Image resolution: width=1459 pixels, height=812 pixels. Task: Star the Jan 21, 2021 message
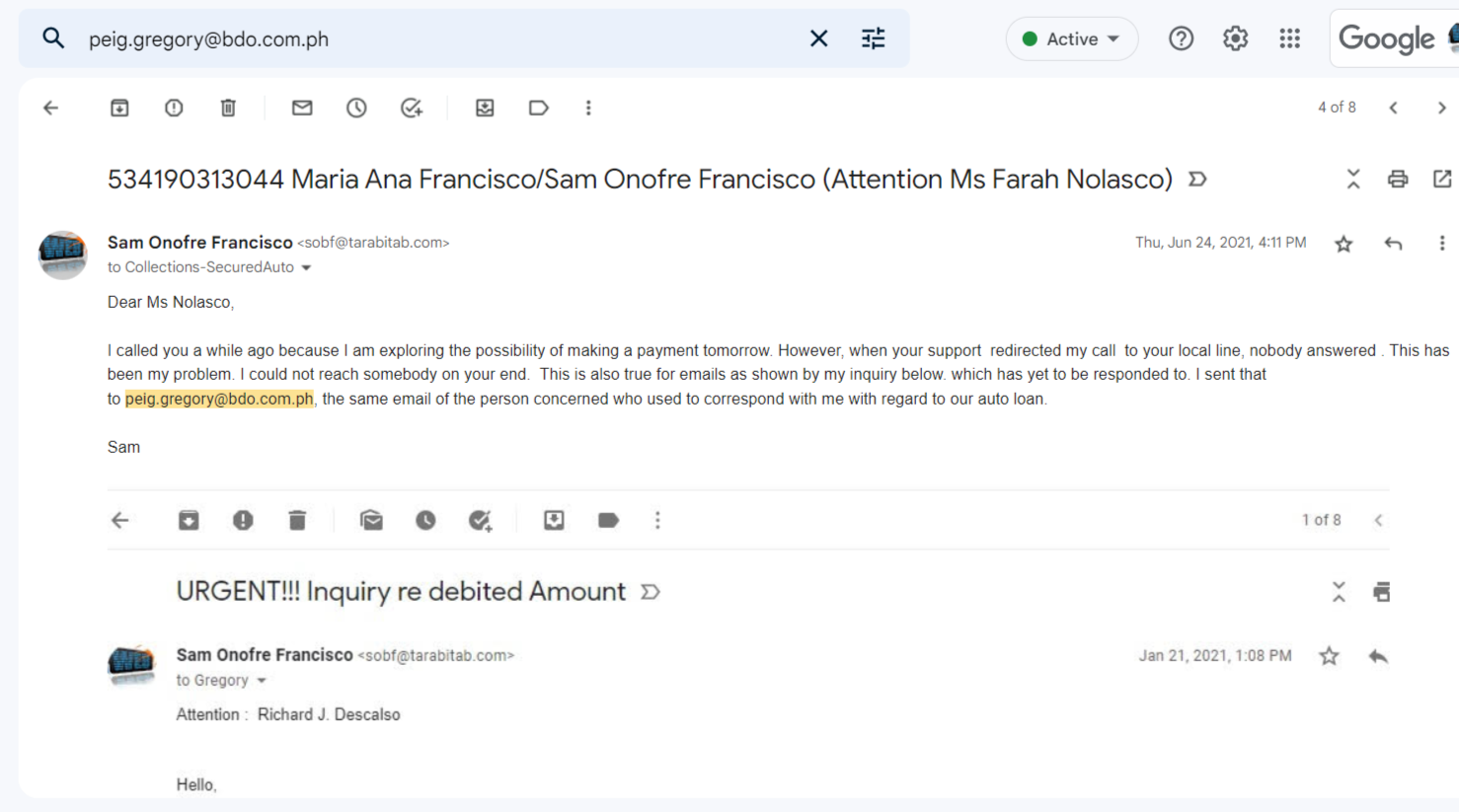coord(1330,656)
